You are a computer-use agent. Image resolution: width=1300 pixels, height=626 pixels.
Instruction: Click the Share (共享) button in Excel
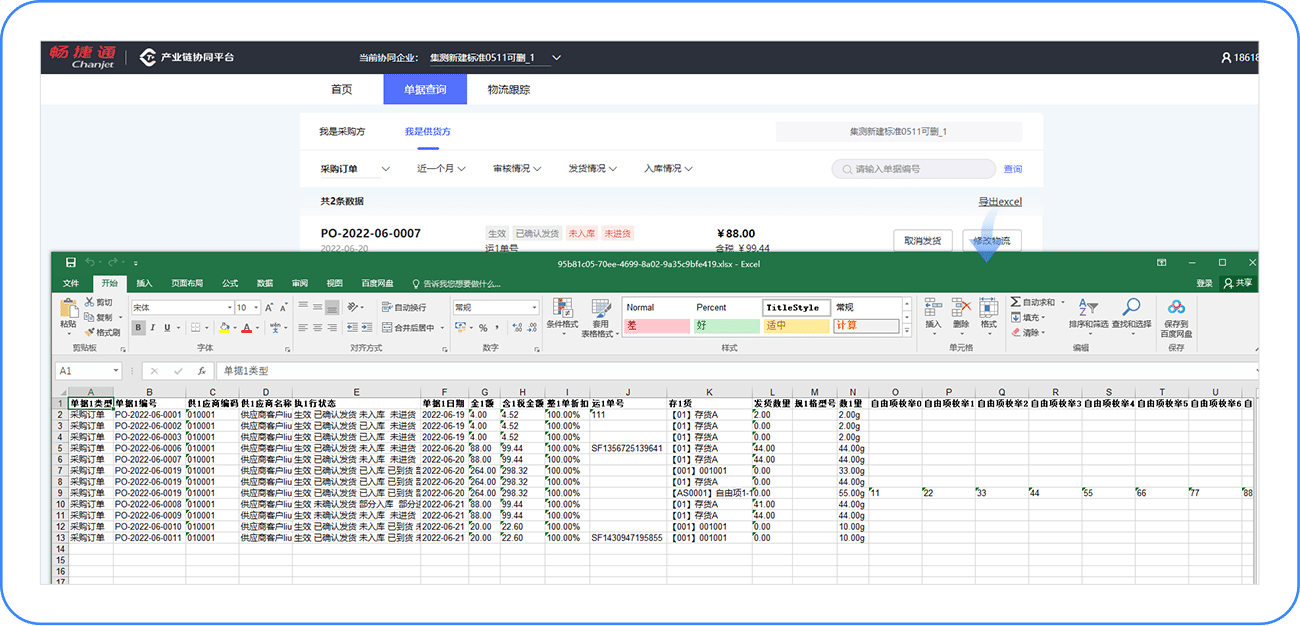pos(1240,283)
